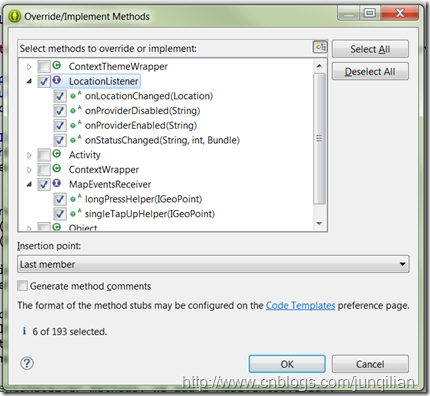This screenshot has height=396, width=430.
Task: Confirm with the OK button
Action: (287, 364)
